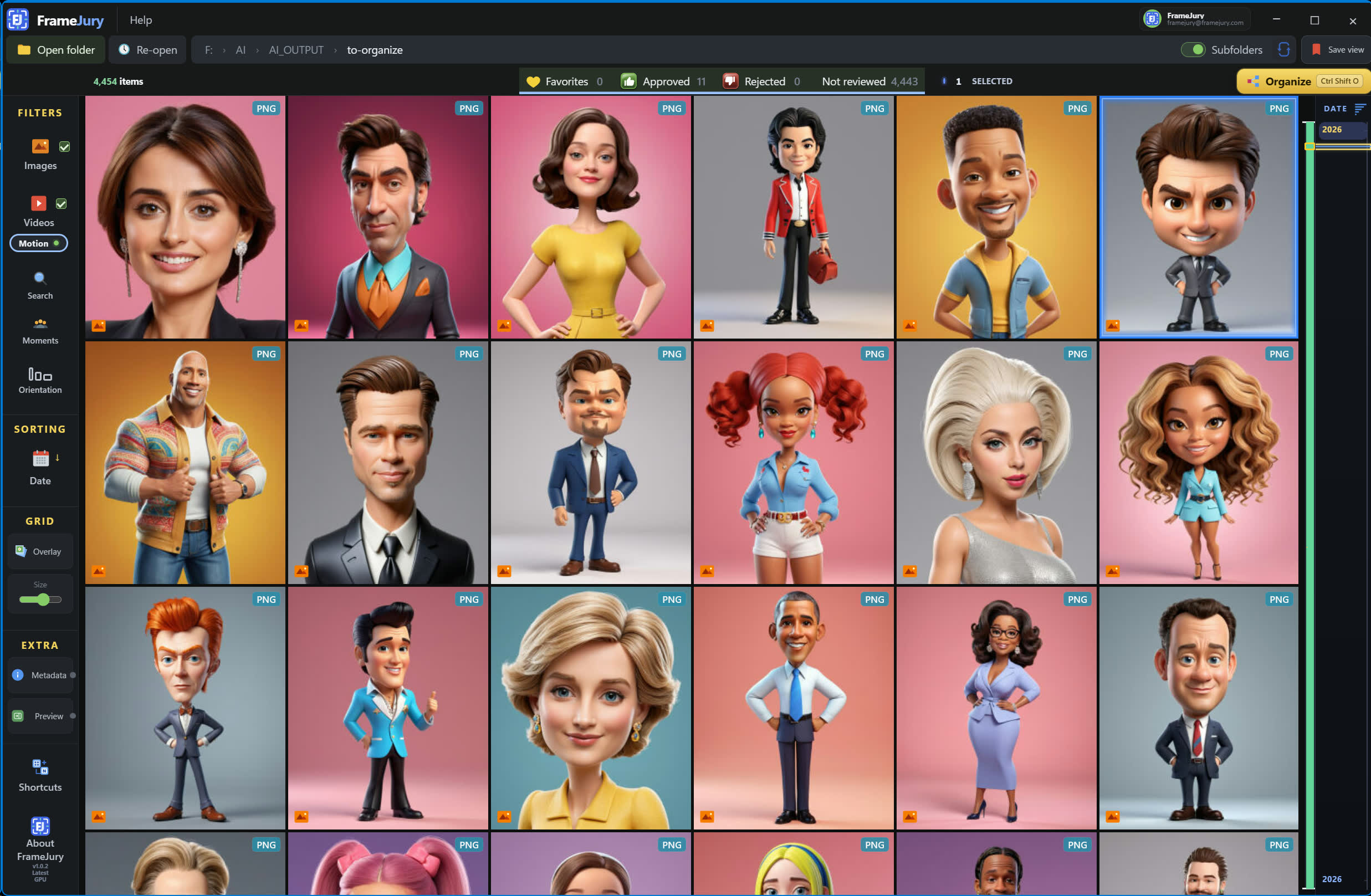Open the Moments filter

coord(40,331)
